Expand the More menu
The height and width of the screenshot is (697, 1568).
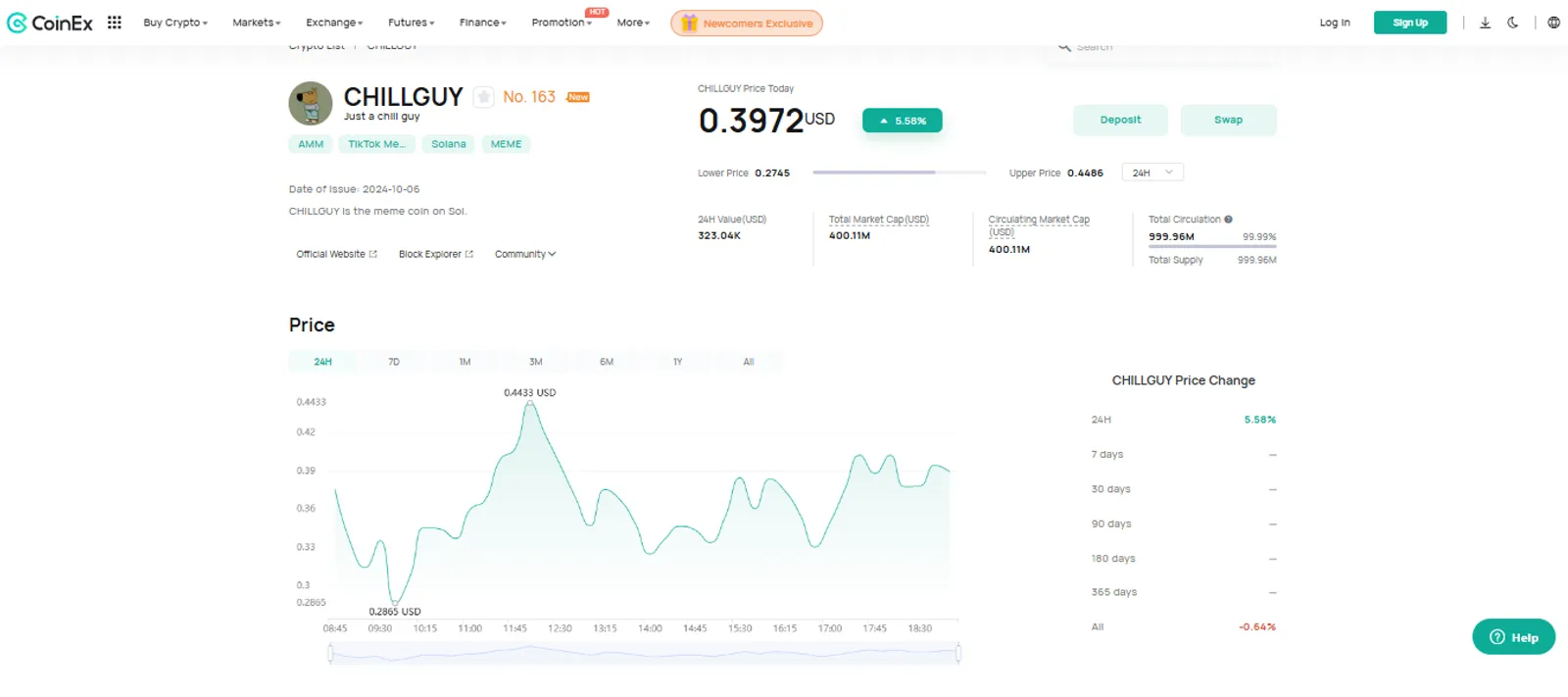[x=633, y=23]
